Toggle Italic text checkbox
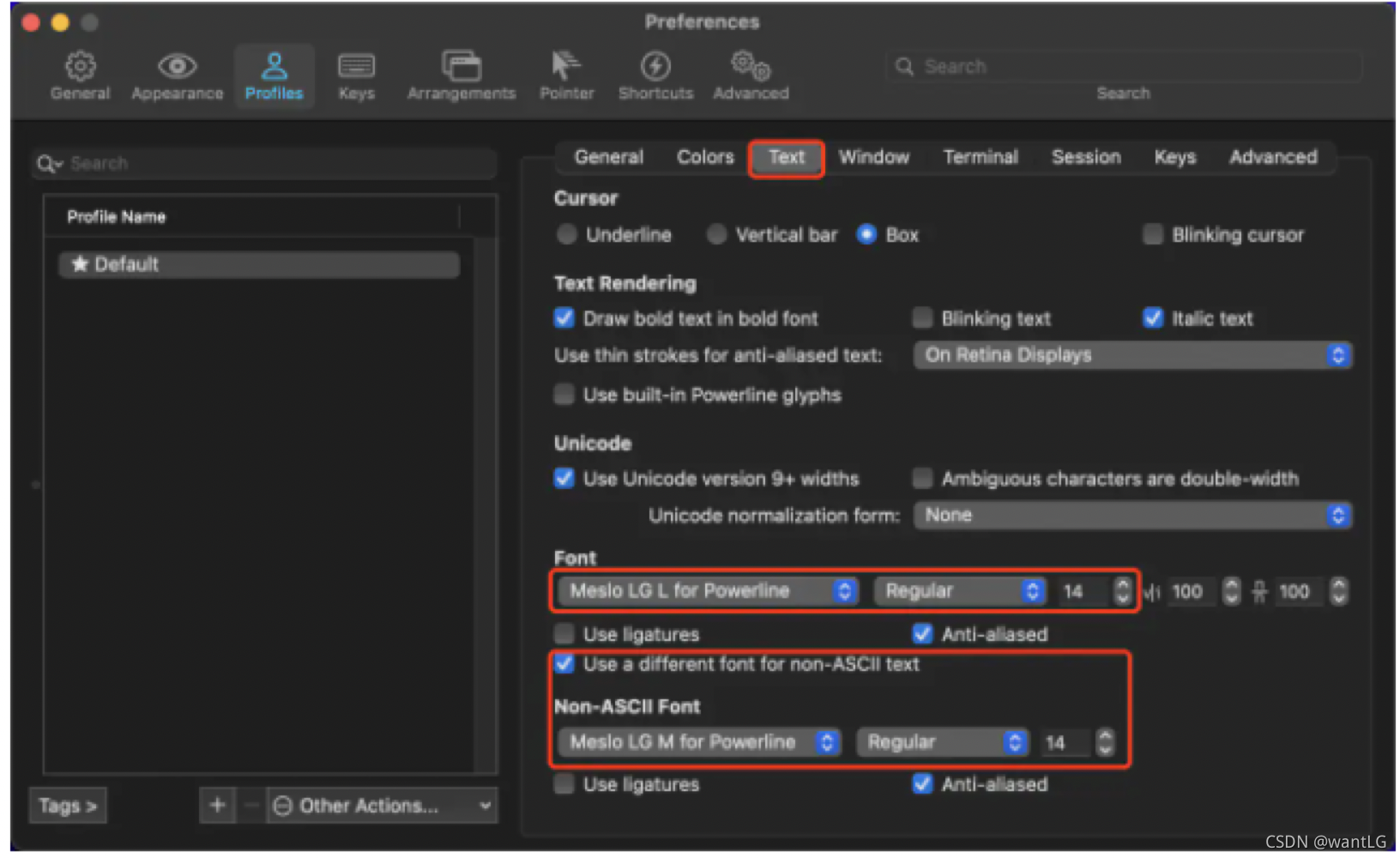The image size is (1400, 858). point(1153,317)
